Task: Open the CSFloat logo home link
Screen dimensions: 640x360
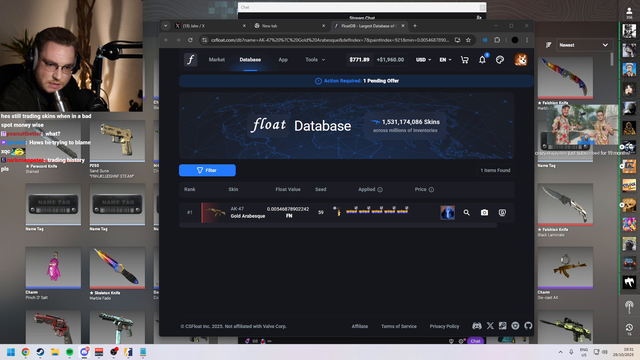Action: (190, 60)
